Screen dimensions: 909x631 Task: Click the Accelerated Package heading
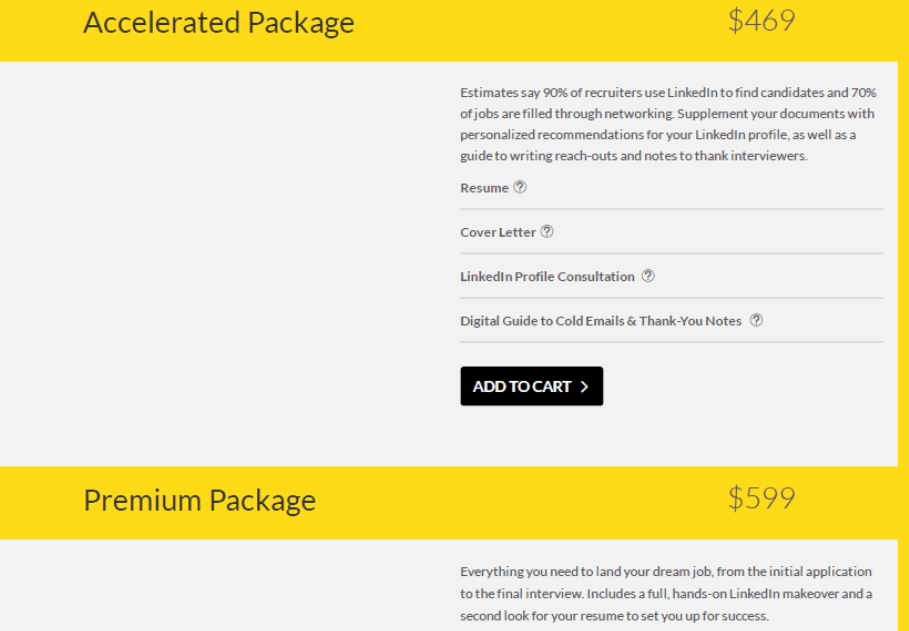coord(219,23)
